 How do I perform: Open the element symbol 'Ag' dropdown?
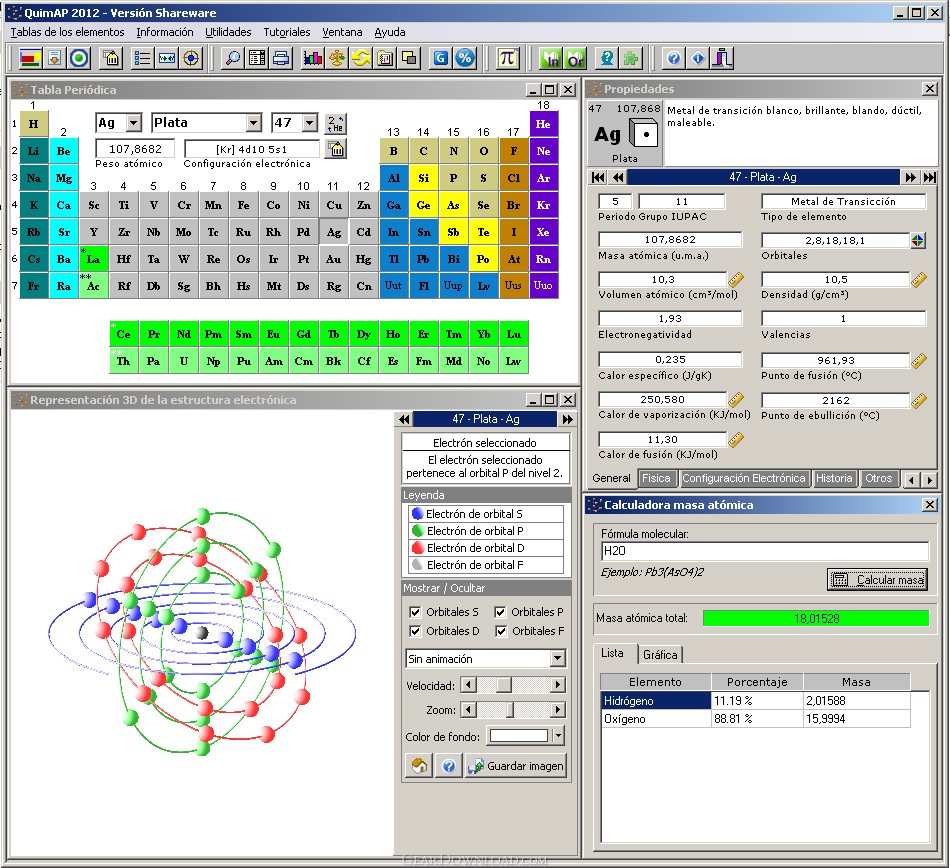[134, 123]
